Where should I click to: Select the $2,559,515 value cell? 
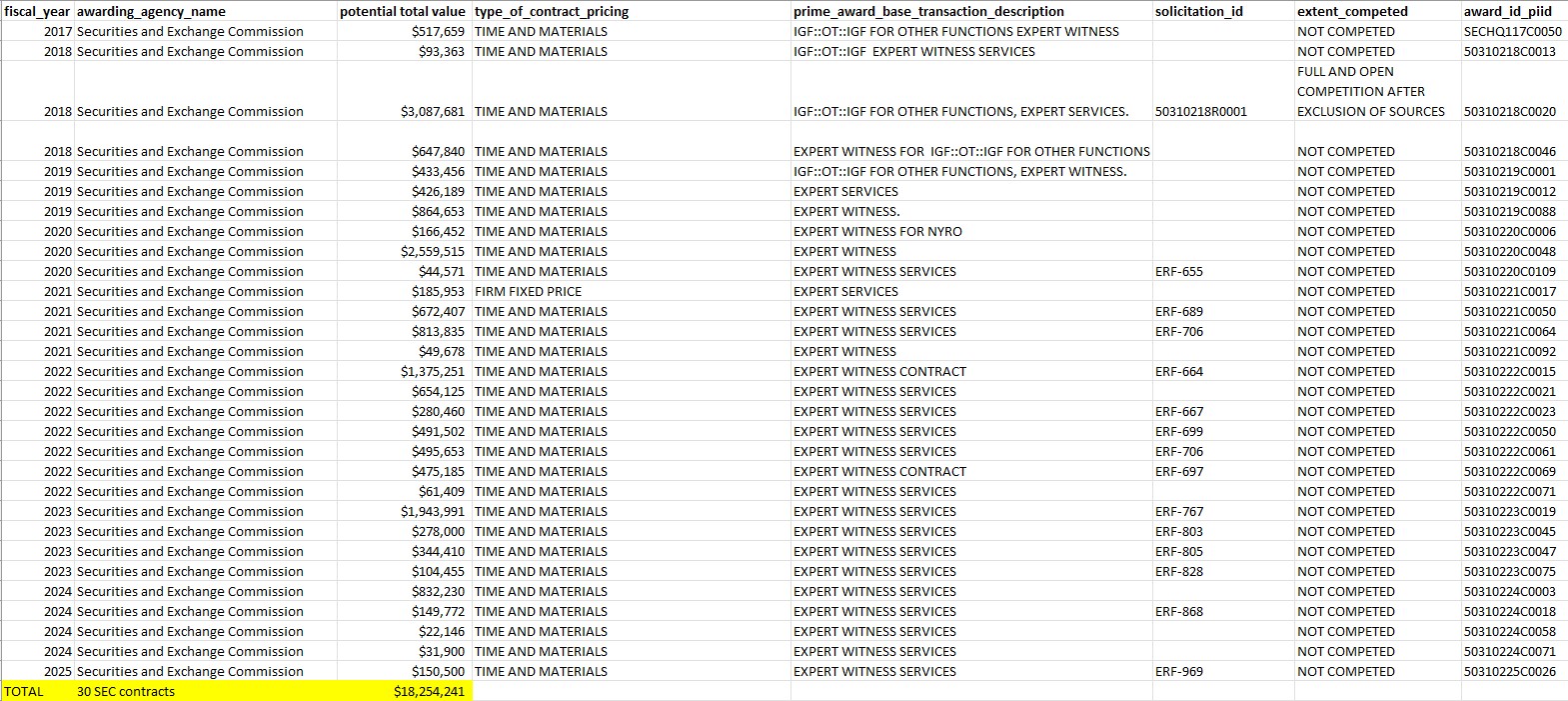click(404, 251)
